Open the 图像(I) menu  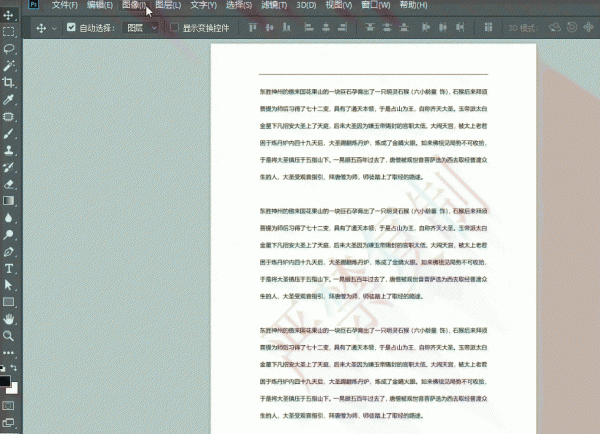click(134, 5)
